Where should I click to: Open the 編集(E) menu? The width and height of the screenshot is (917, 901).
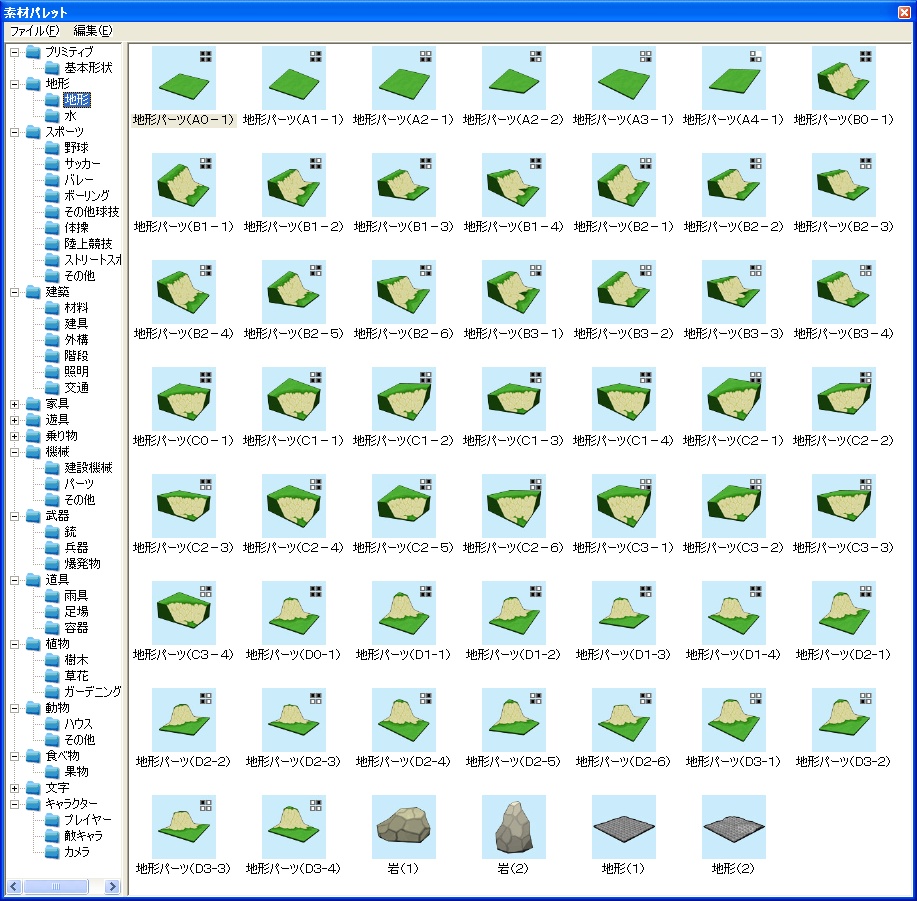pyautogui.click(x=92, y=31)
